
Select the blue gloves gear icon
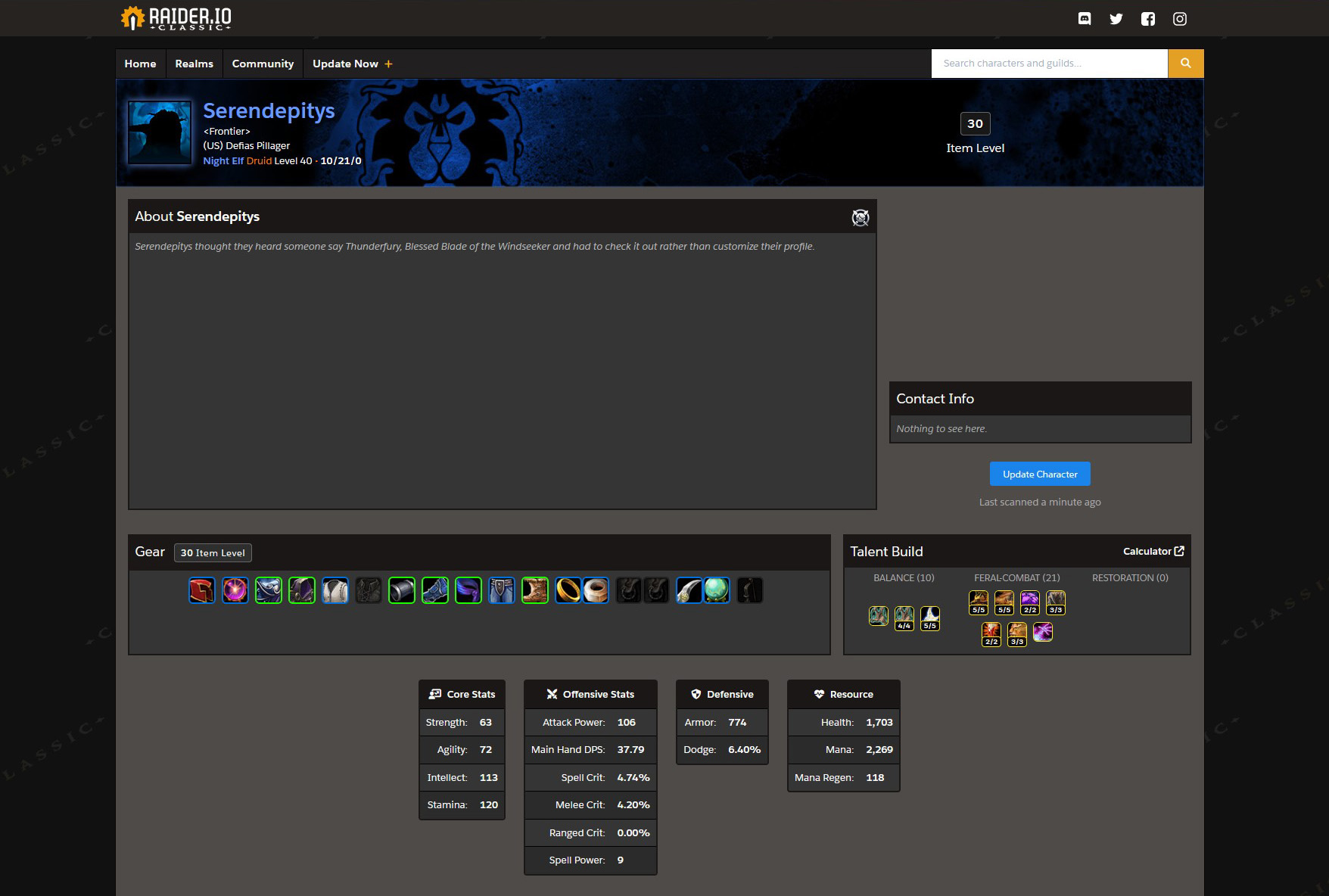pyautogui.click(x=435, y=590)
